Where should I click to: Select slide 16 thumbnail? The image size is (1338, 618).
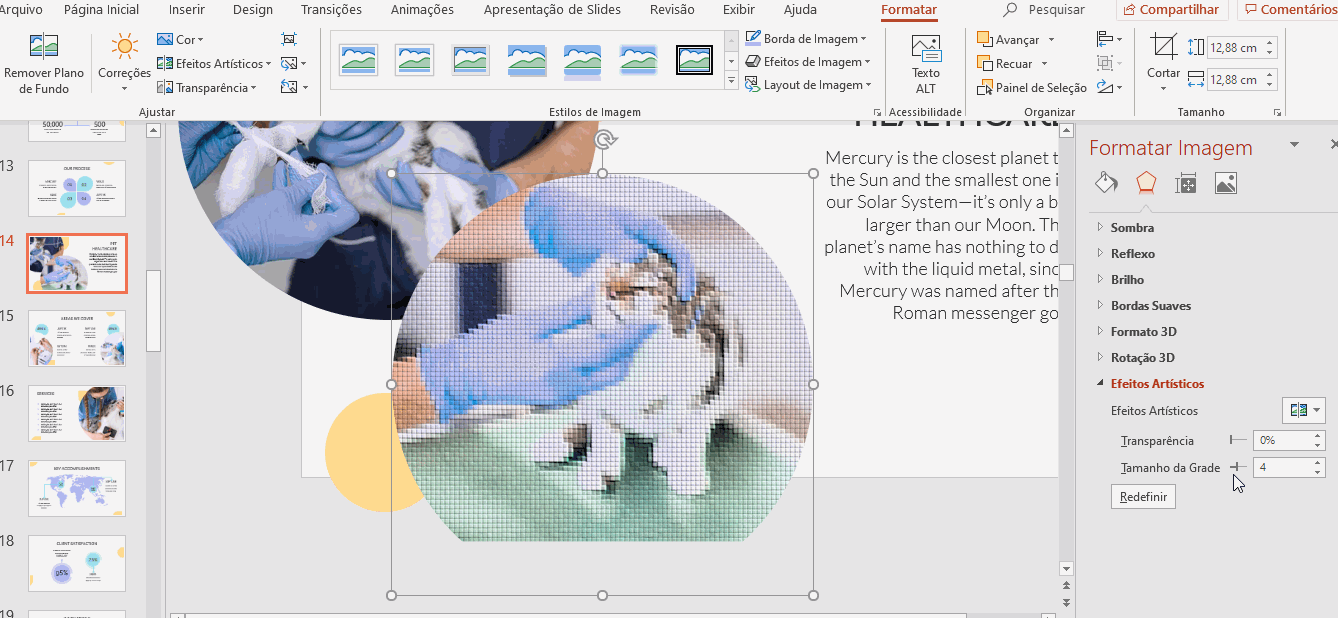click(77, 413)
